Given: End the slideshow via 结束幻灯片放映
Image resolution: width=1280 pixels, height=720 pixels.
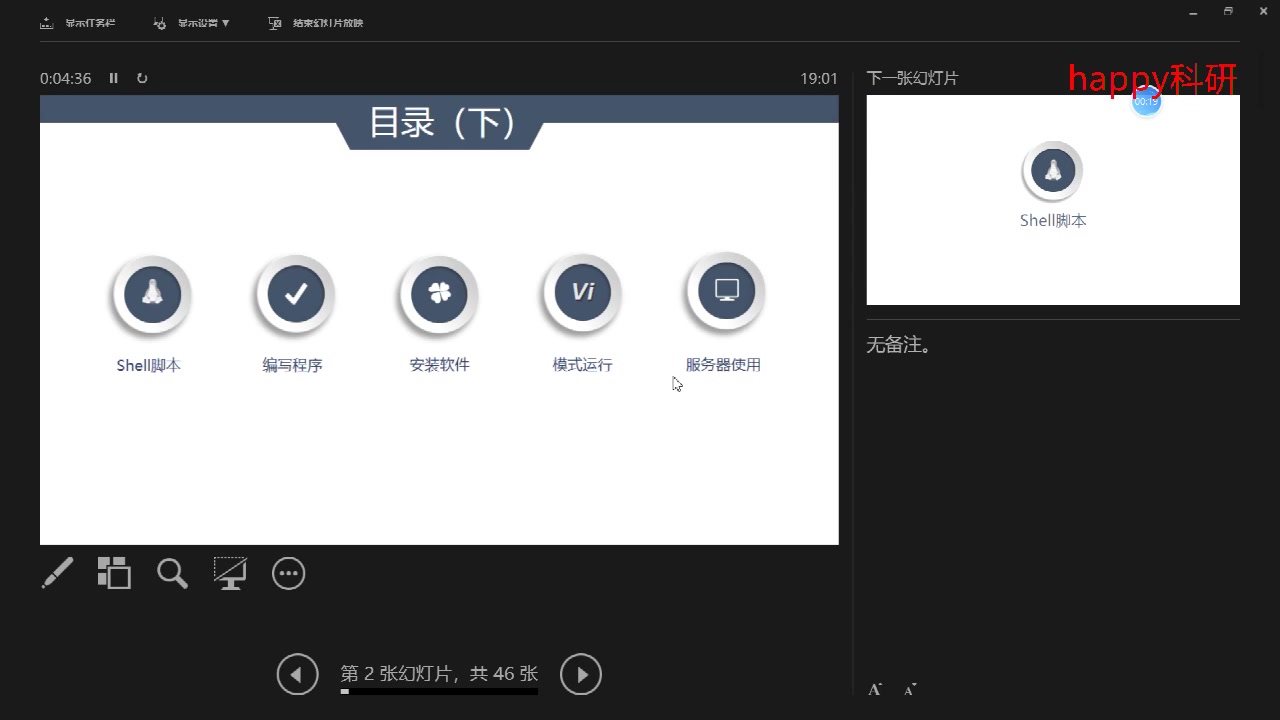Looking at the screenshot, I should pos(315,22).
